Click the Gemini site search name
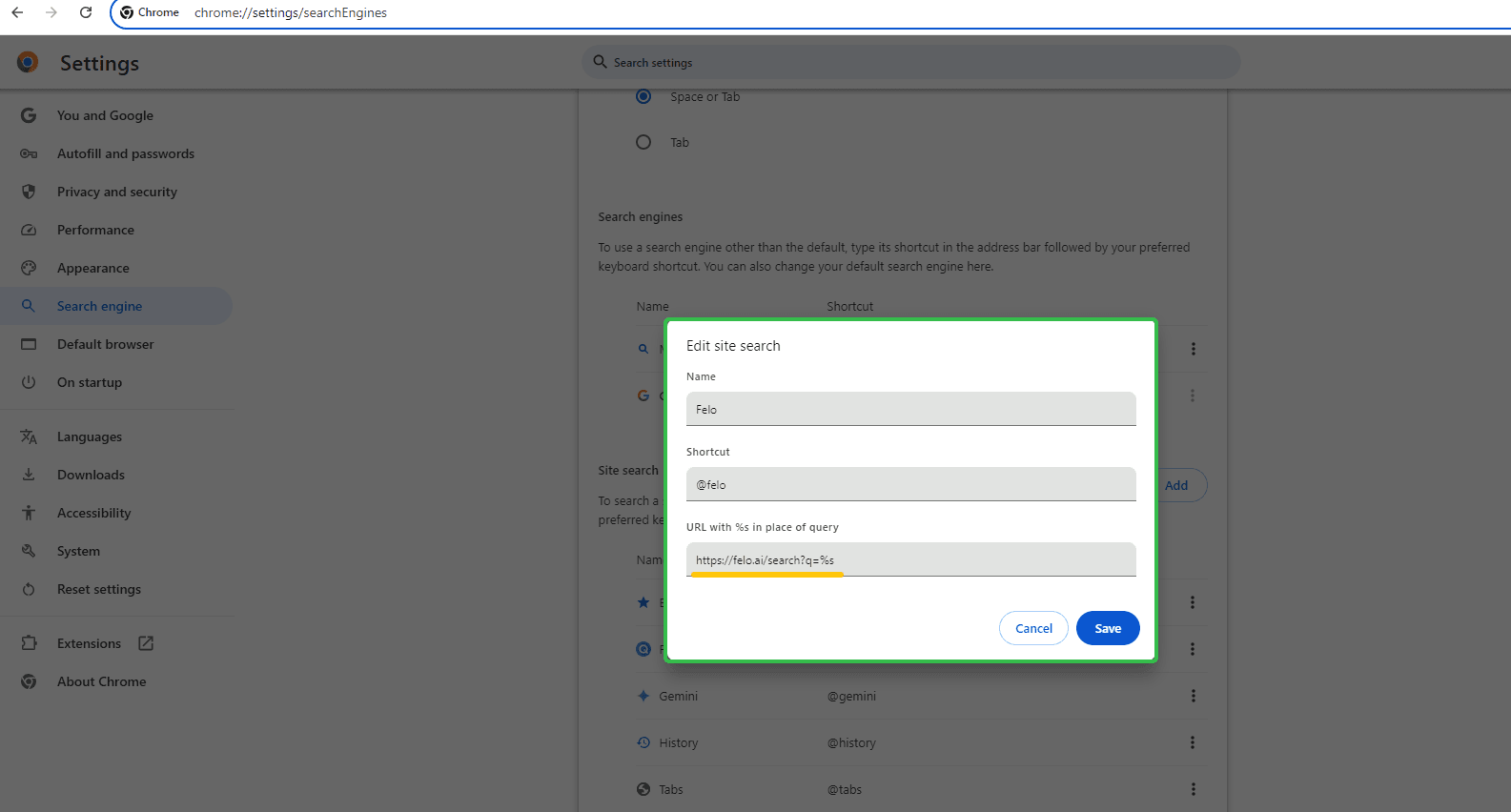1511x812 pixels. pos(678,696)
